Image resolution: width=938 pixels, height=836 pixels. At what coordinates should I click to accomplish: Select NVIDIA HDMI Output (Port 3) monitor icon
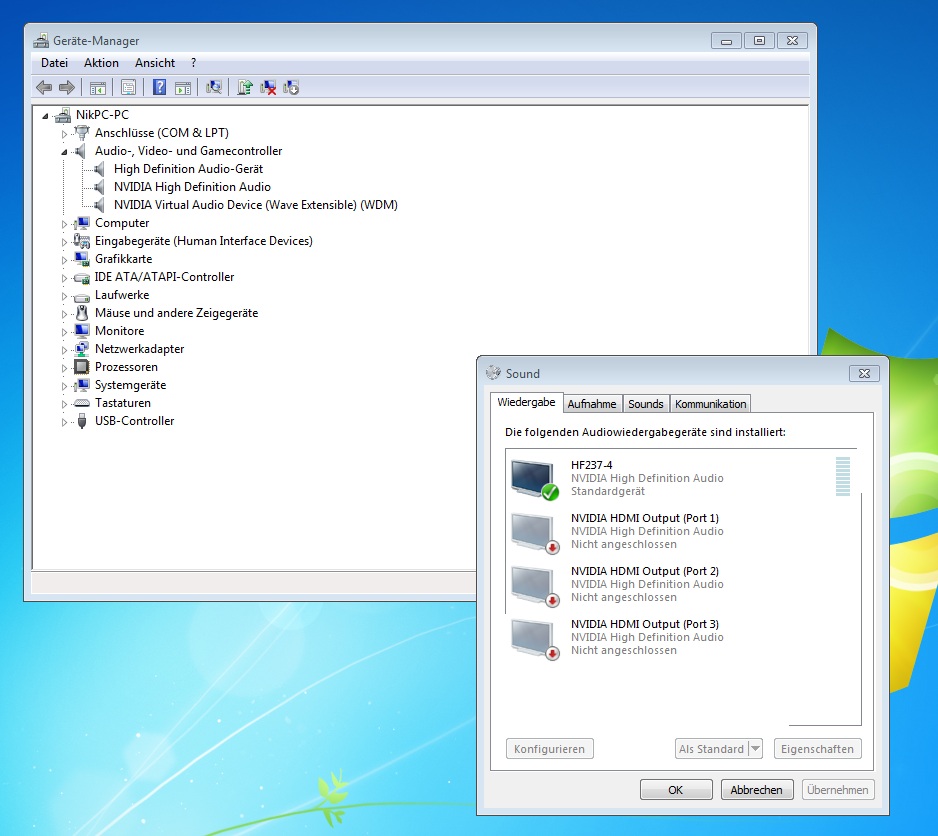click(x=534, y=639)
